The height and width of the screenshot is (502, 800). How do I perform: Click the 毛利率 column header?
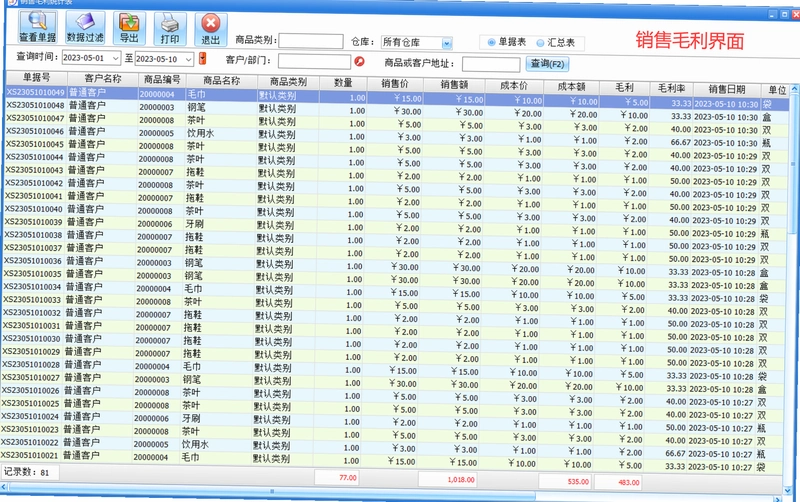[x=671, y=88]
